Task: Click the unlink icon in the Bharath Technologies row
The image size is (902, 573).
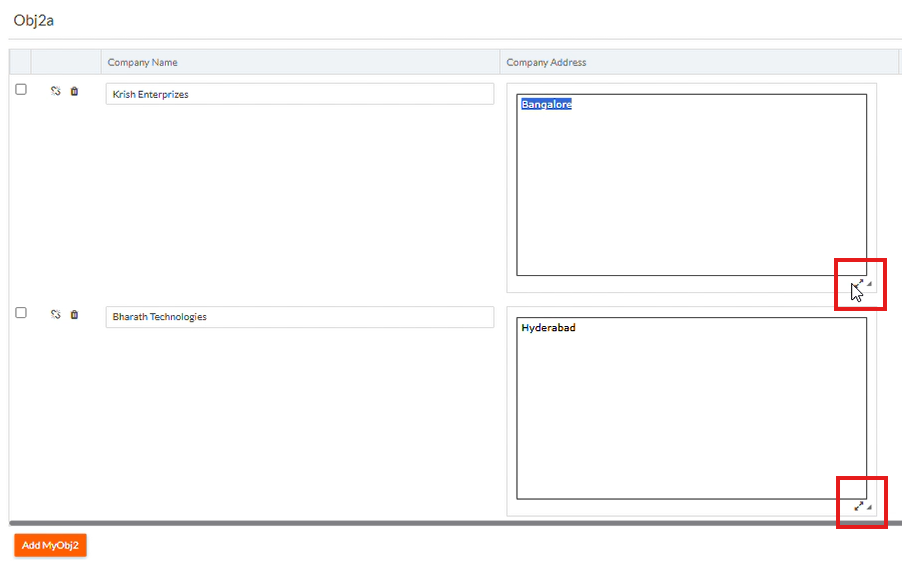Action: (56, 314)
